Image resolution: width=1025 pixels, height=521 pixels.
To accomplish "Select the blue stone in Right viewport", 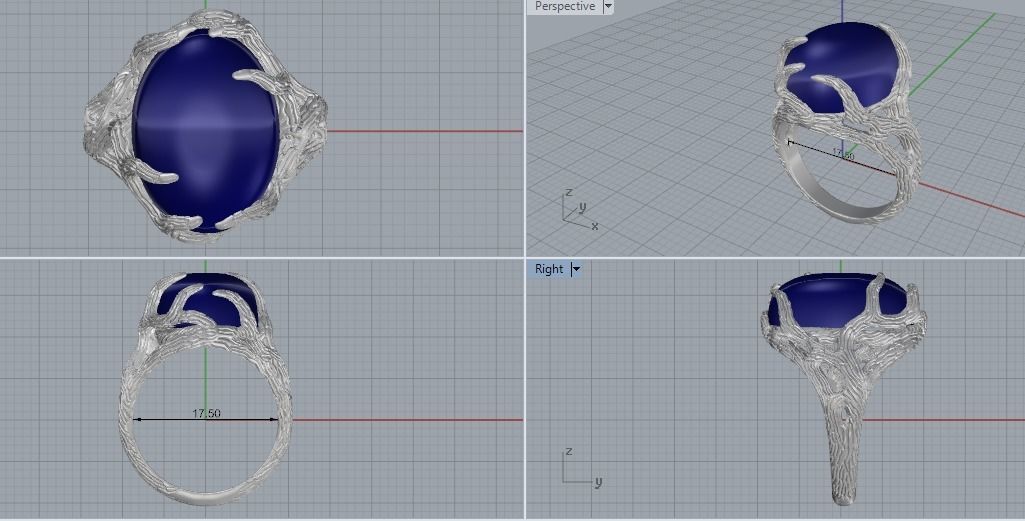I will point(837,301).
